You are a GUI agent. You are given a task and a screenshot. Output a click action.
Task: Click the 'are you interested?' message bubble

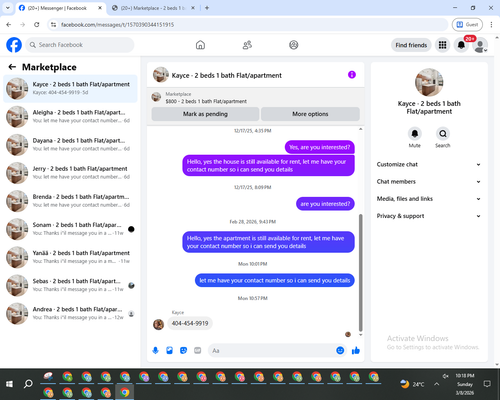tap(325, 204)
